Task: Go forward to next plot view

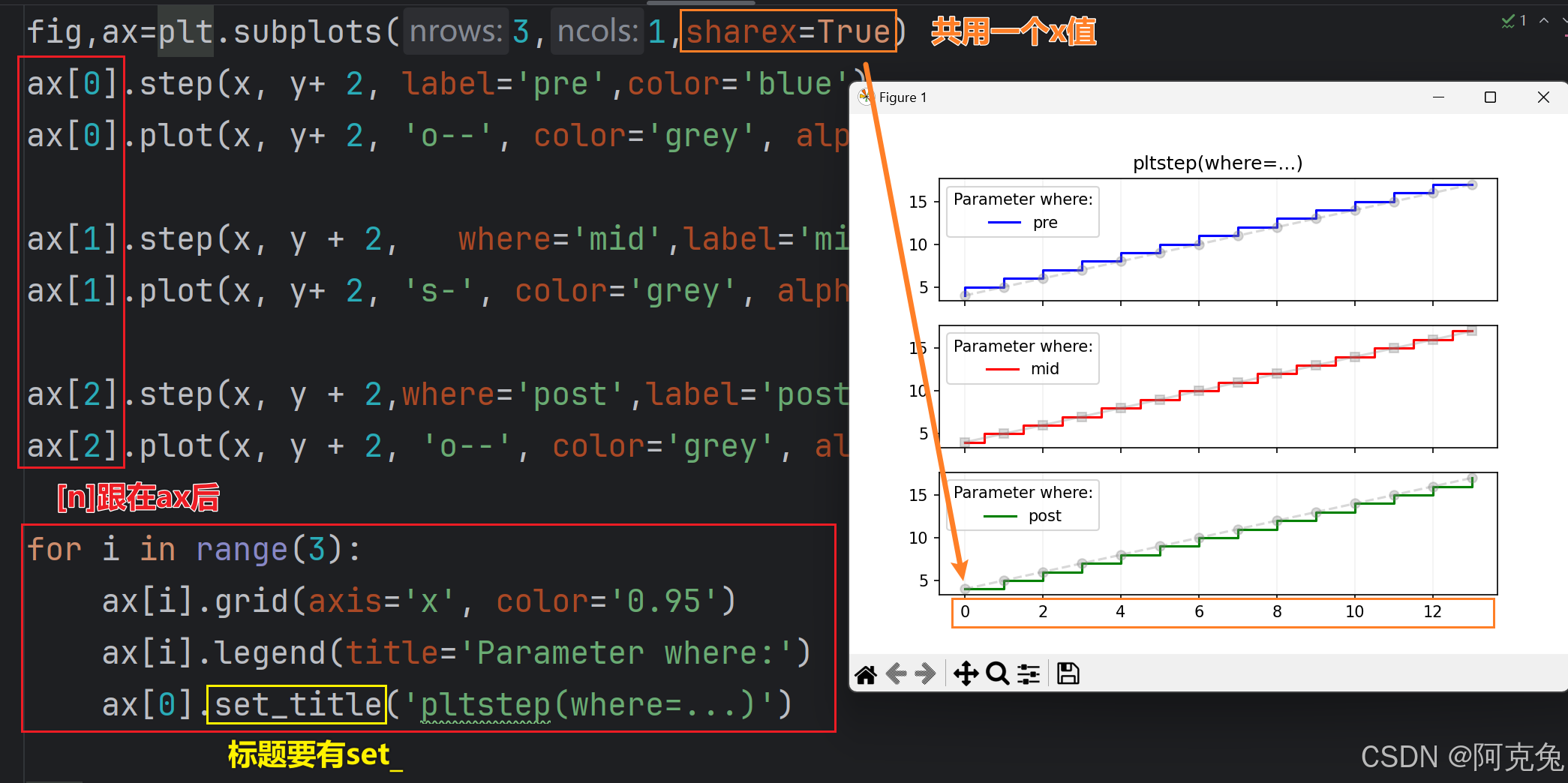Action: (x=926, y=673)
